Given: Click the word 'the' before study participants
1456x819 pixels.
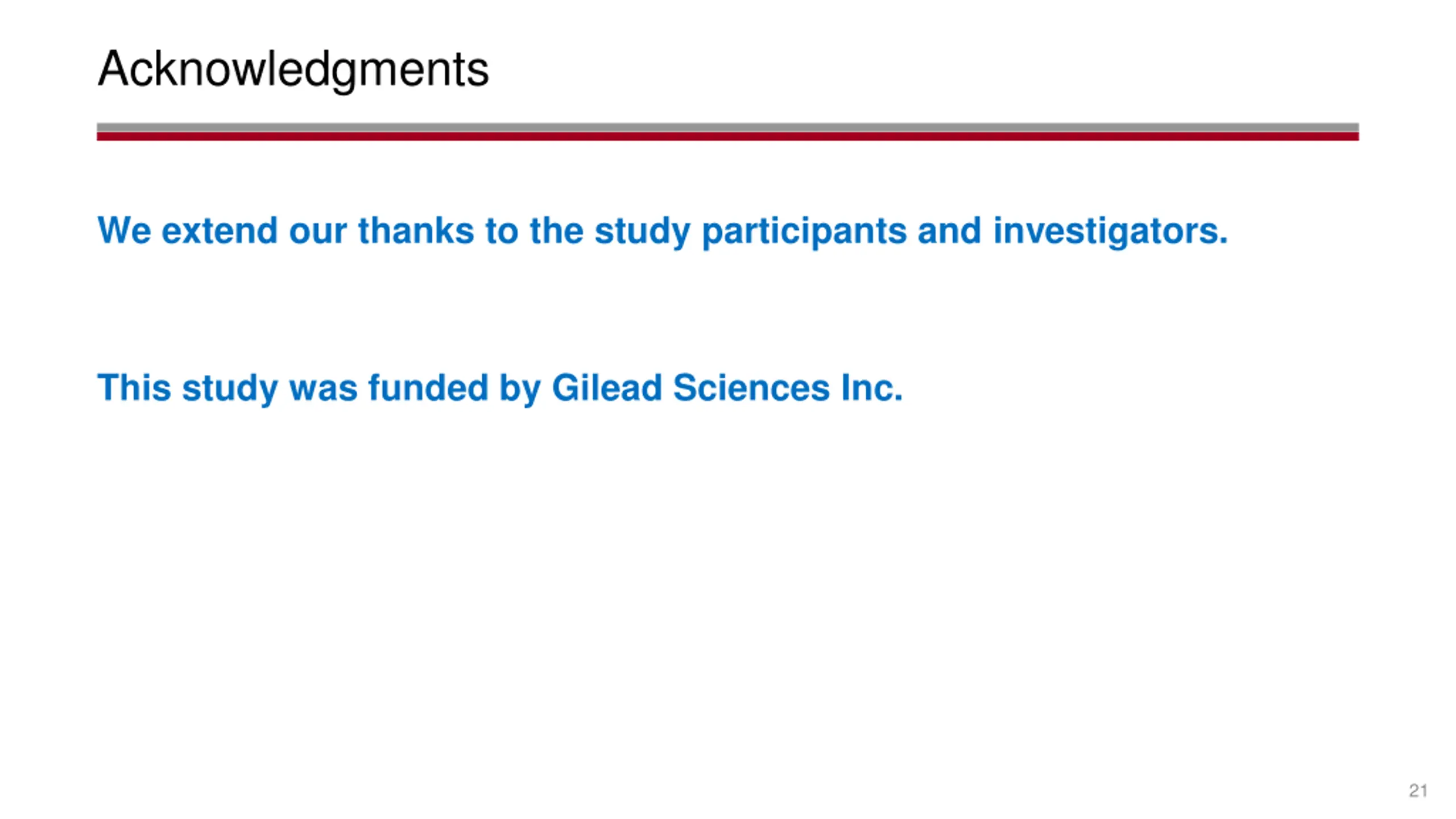Looking at the screenshot, I should pyautogui.click(x=556, y=231).
